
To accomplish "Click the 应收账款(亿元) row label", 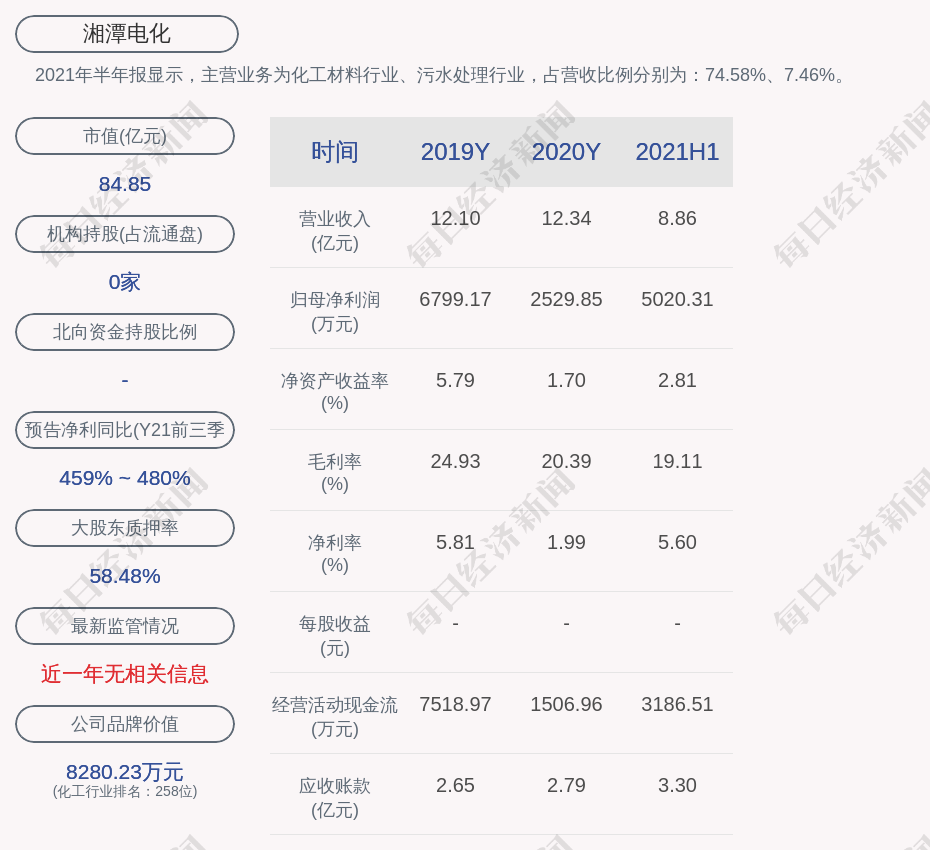I will click(335, 798).
